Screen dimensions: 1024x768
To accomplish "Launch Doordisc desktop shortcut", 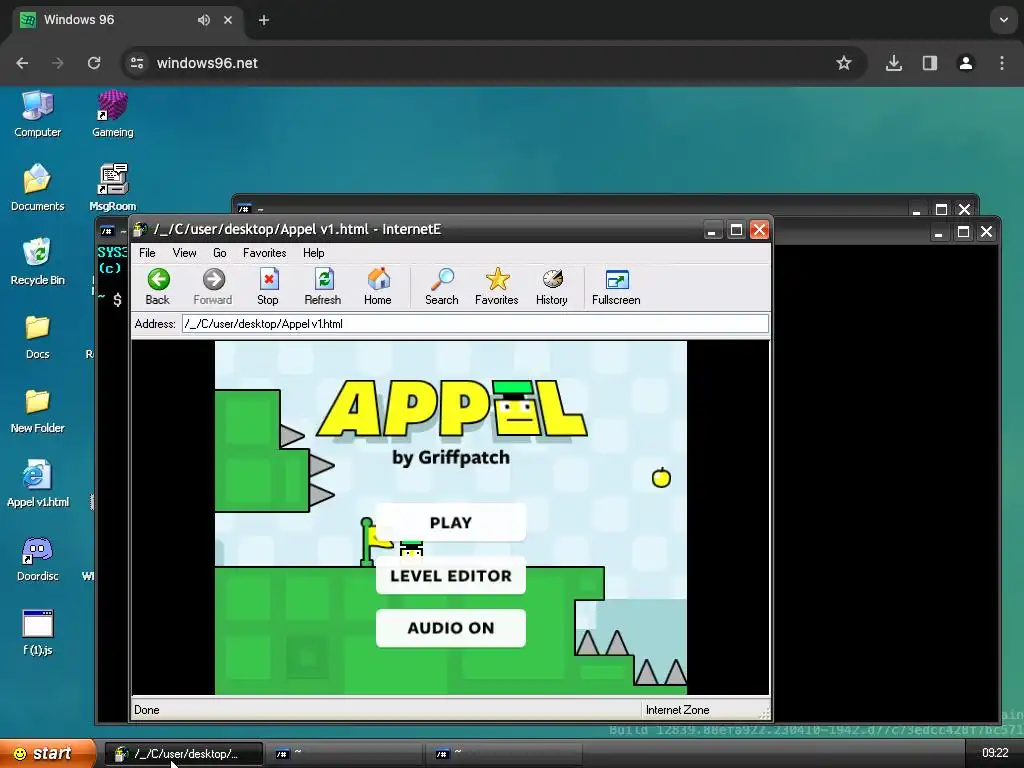I will click(x=37, y=558).
